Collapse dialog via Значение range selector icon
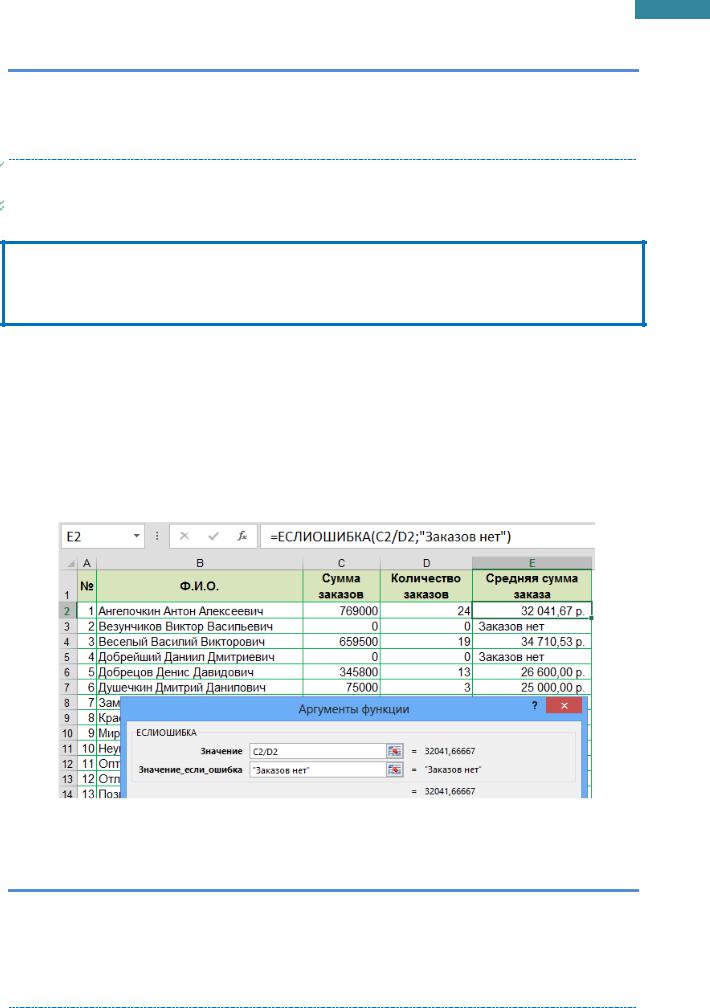The image size is (710, 1008). coord(394,750)
